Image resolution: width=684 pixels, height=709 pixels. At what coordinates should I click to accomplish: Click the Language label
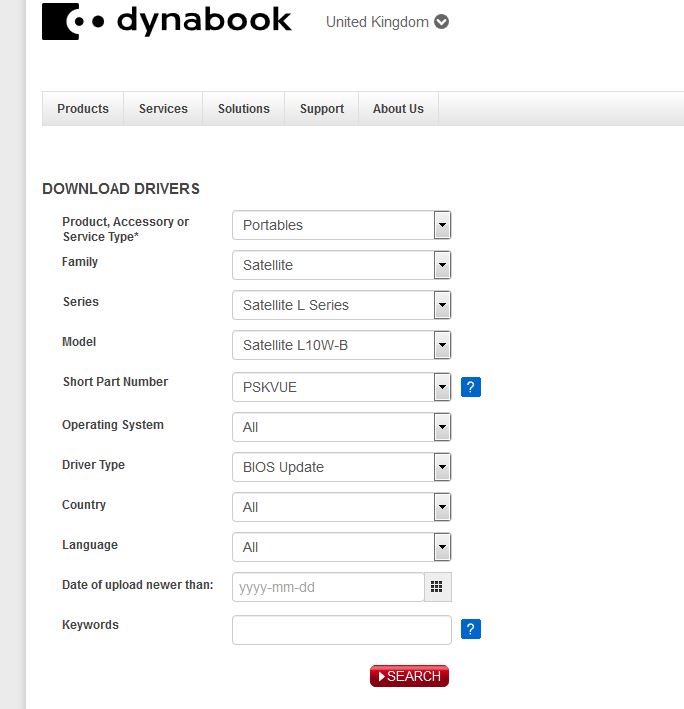tap(90, 545)
